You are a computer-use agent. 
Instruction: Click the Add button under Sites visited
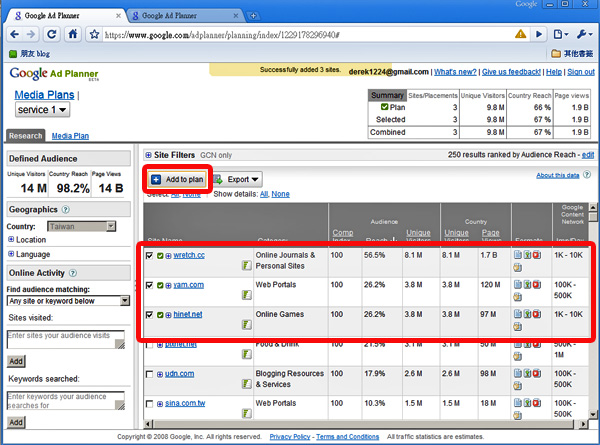coord(16,361)
